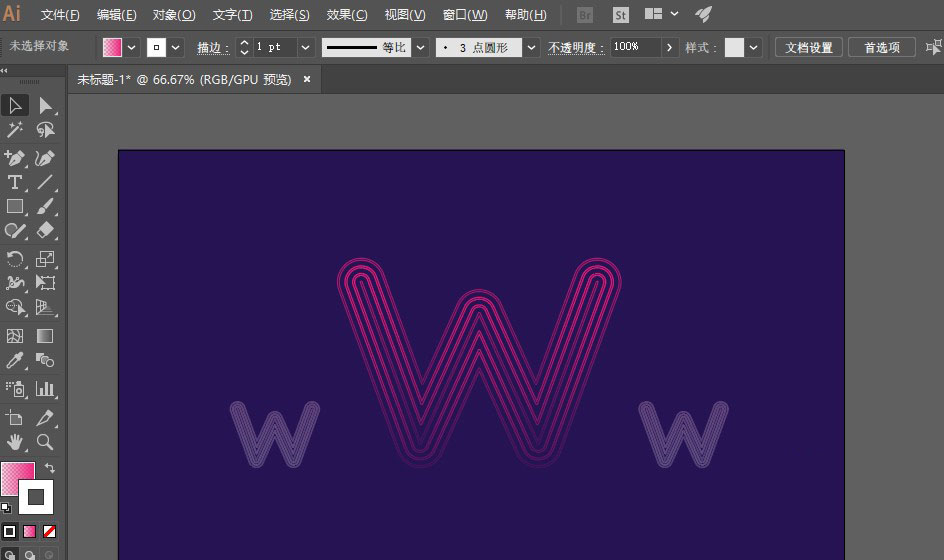Image resolution: width=944 pixels, height=560 pixels.
Task: Select the Lasso tool
Action: pyautogui.click(x=45, y=129)
